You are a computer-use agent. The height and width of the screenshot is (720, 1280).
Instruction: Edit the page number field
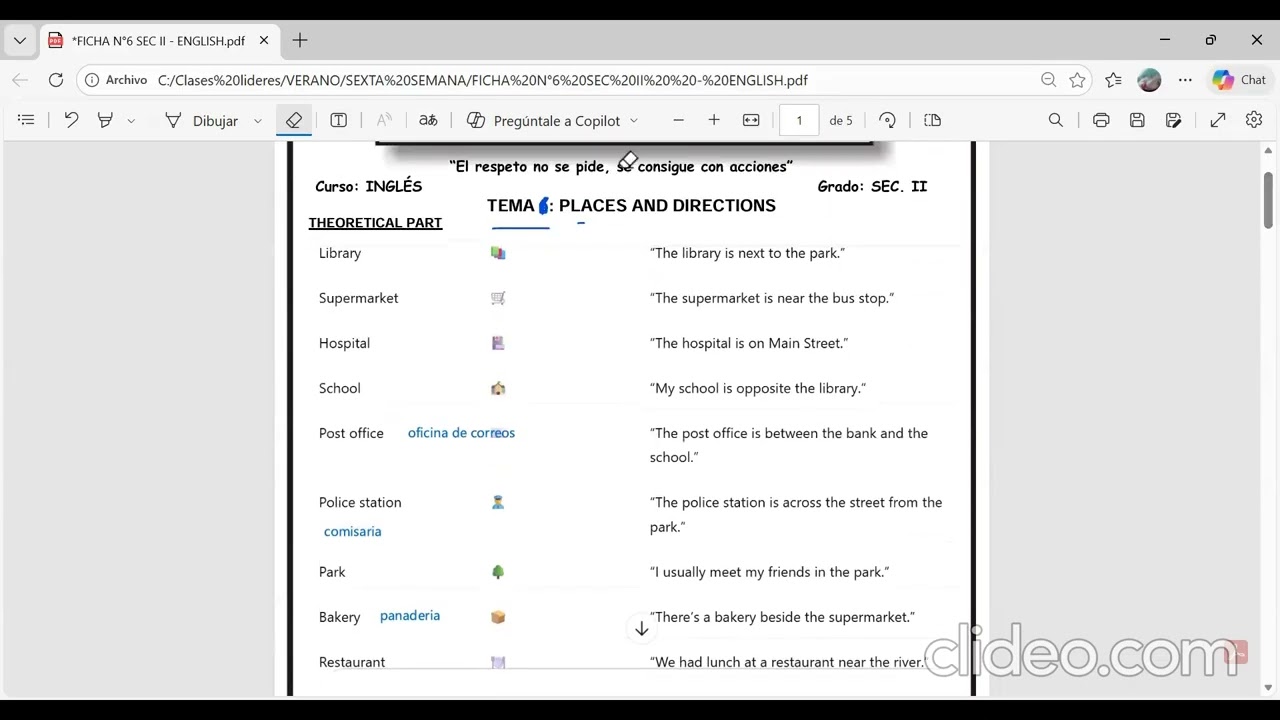[799, 120]
